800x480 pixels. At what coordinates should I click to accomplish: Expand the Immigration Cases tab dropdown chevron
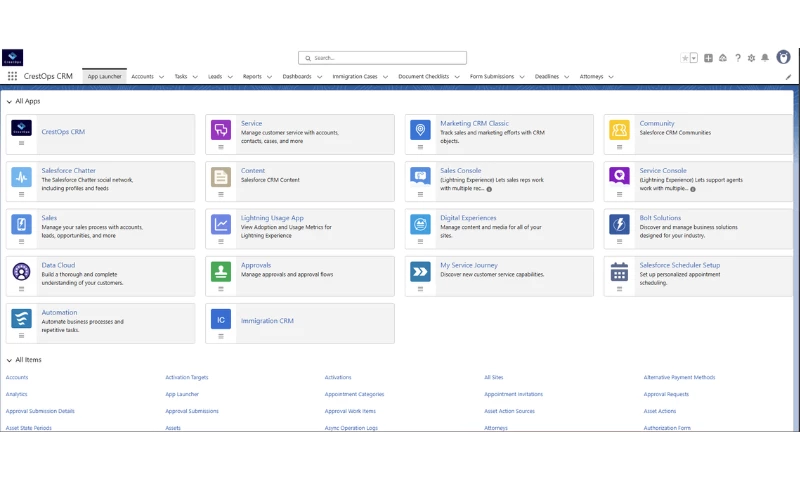click(386, 76)
